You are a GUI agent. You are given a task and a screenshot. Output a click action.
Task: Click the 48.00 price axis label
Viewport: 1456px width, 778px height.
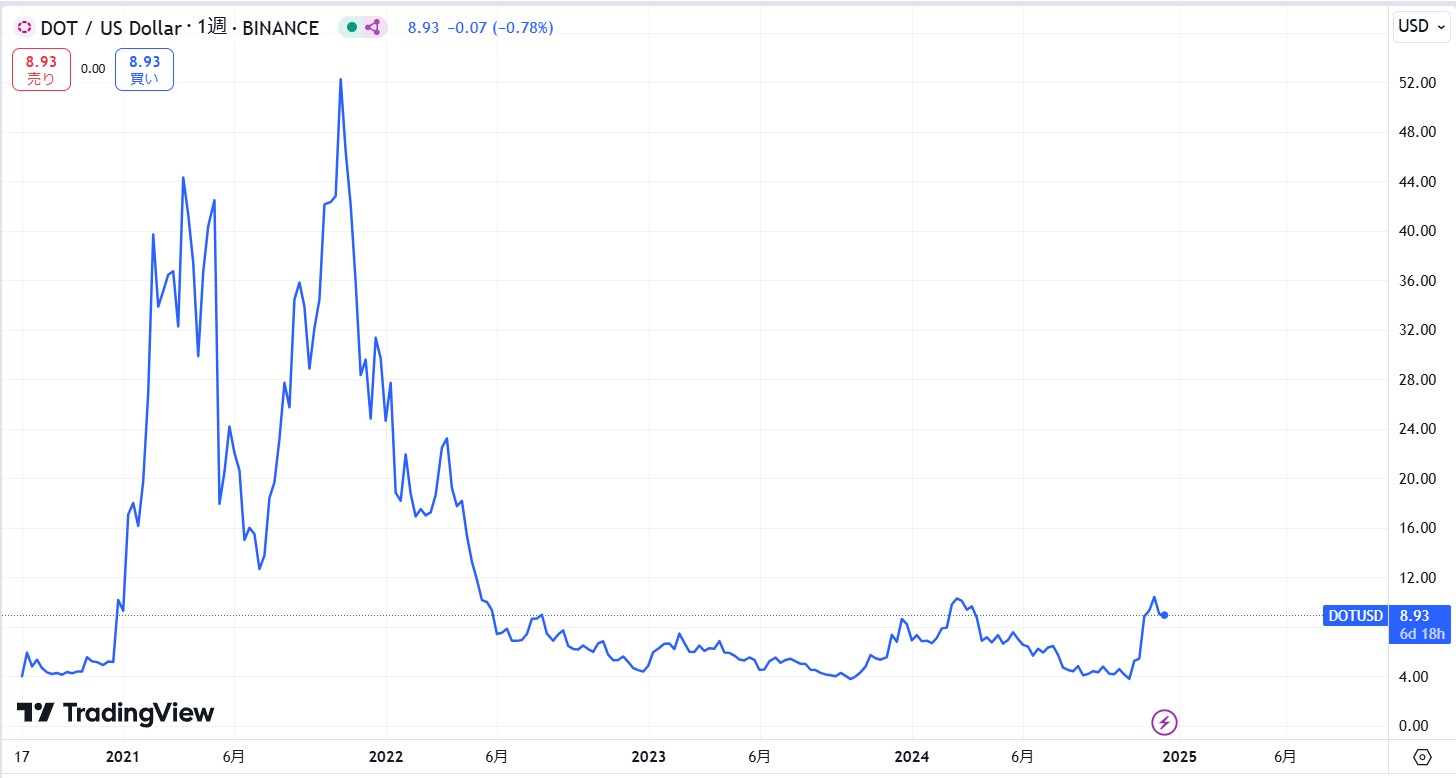tap(1417, 132)
